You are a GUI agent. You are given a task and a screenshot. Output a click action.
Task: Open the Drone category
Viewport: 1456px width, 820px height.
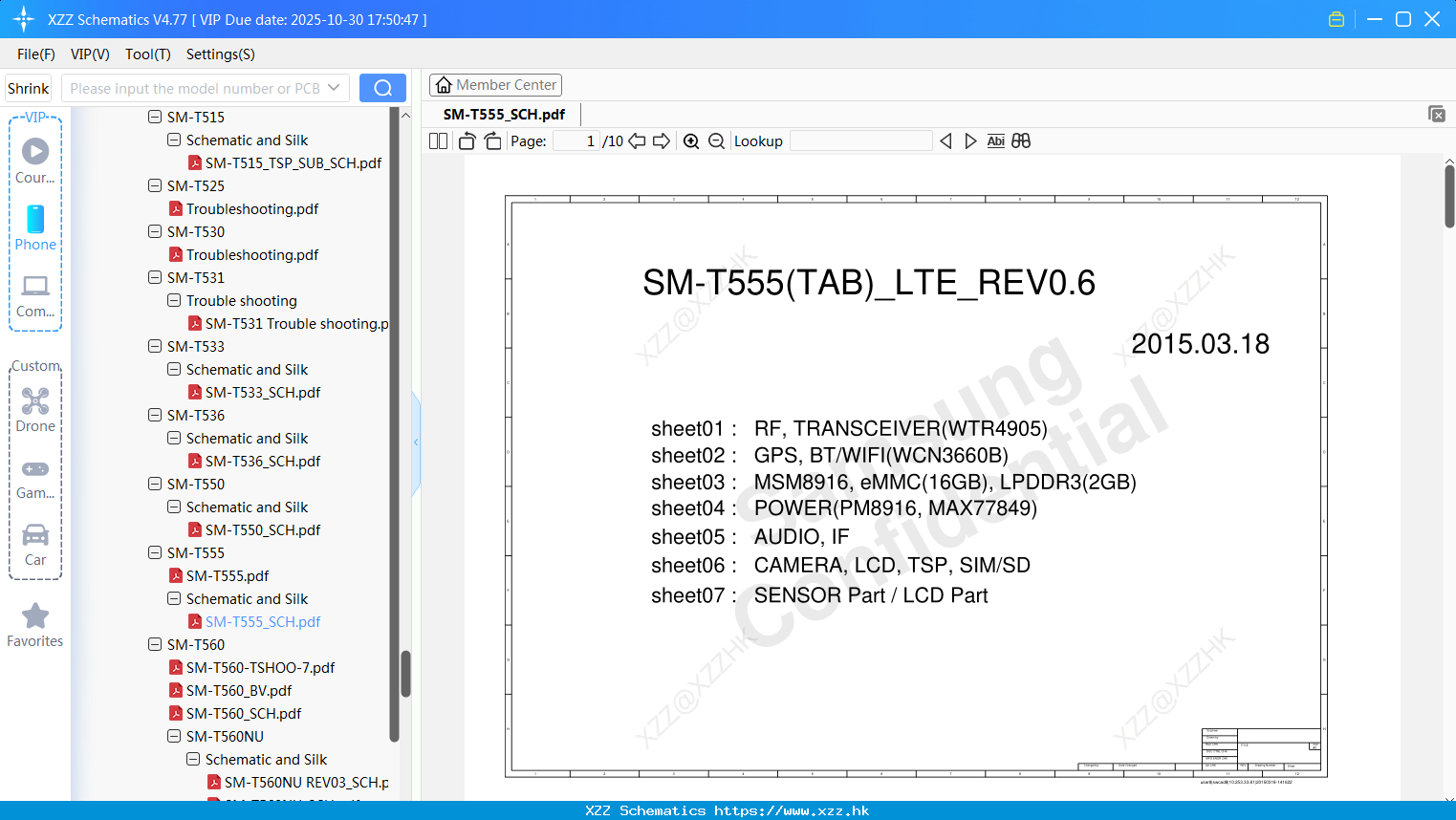coord(35,409)
